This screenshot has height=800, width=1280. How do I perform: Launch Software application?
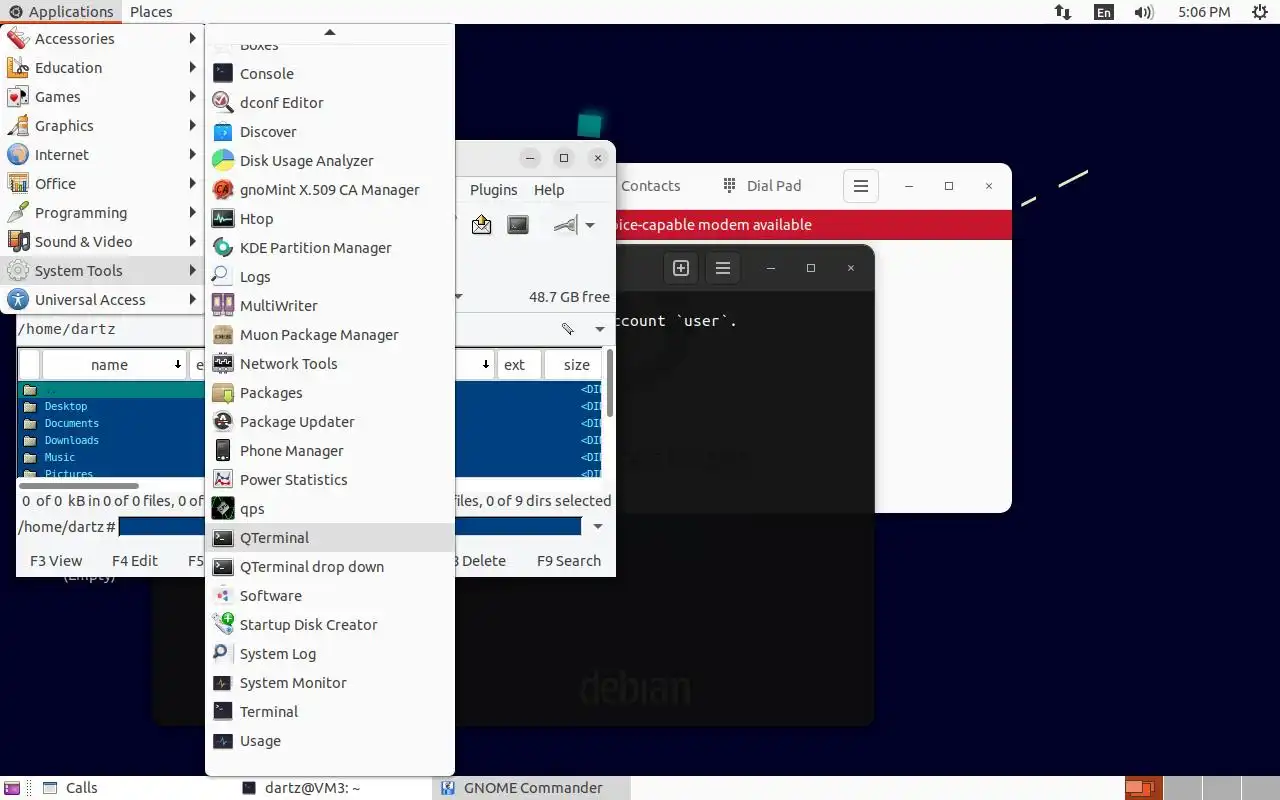330,595
